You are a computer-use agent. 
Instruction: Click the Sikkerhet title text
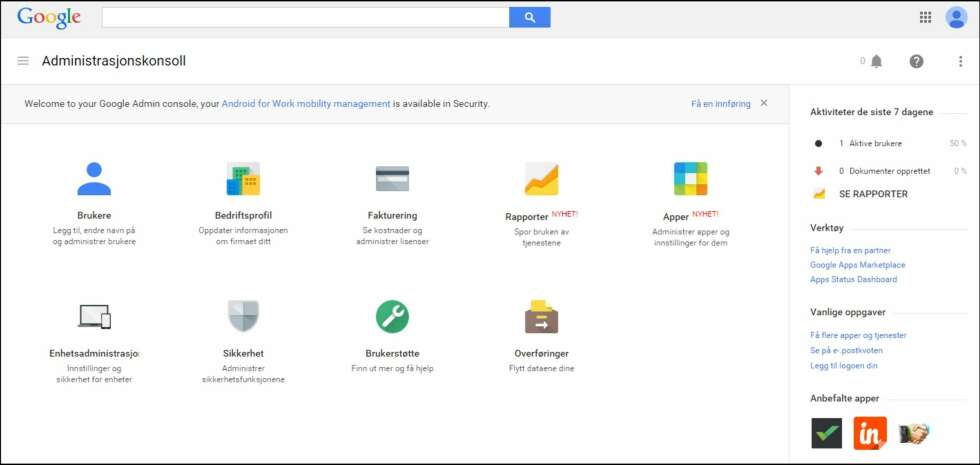pyautogui.click(x=243, y=353)
